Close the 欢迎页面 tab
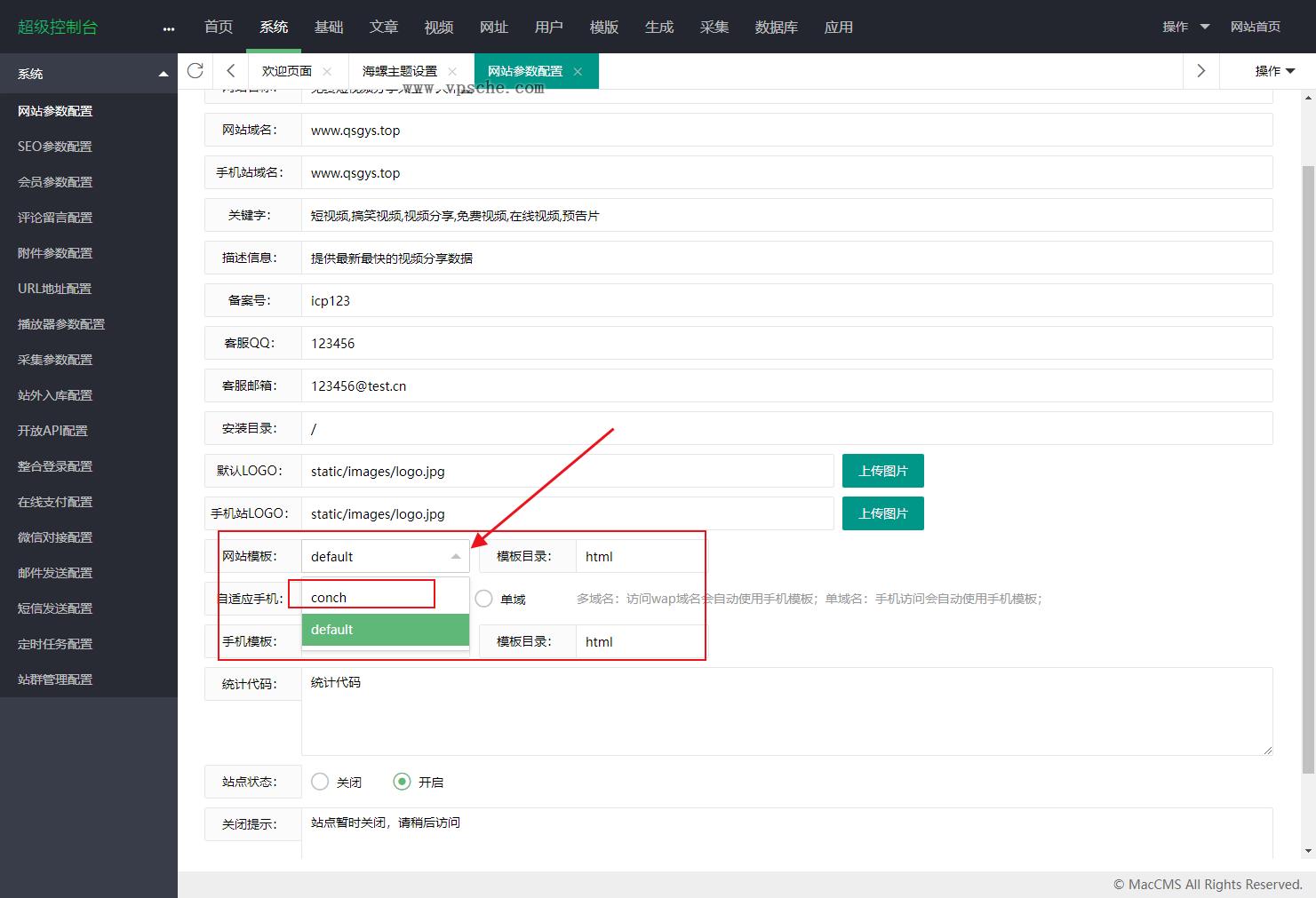The image size is (1316, 898). tap(326, 70)
